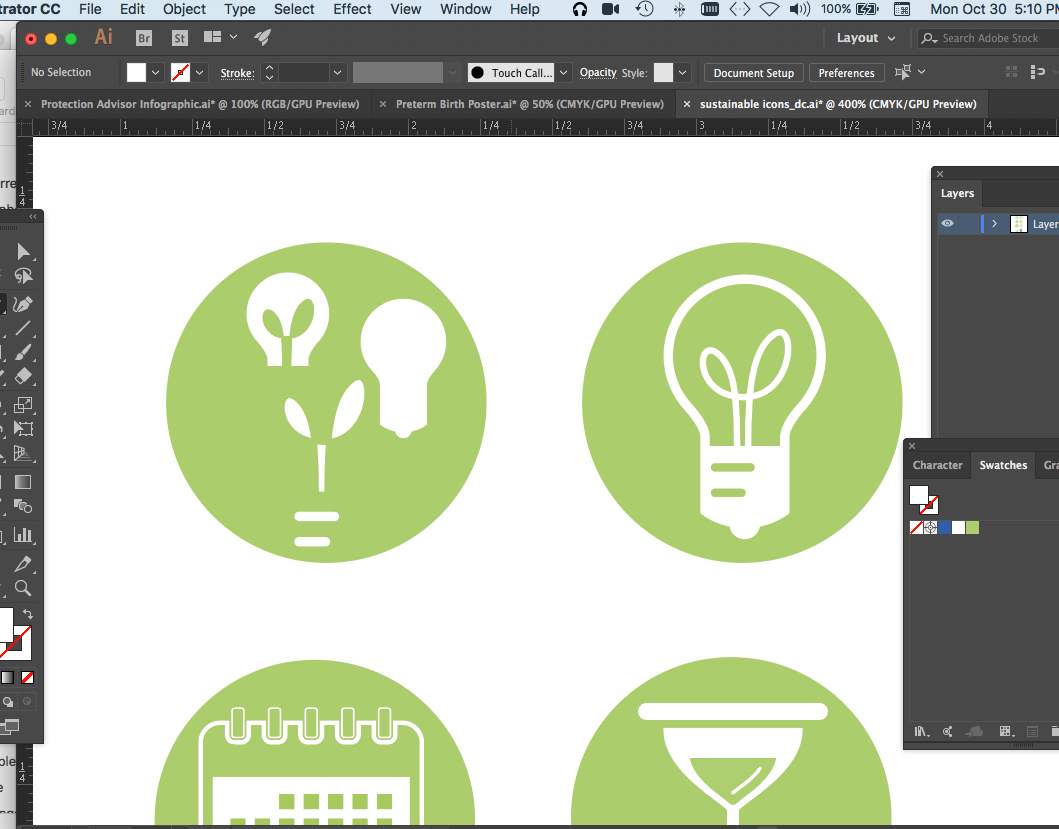Select the Zoom magnifier tool
Viewport: 1059px width, 829px height.
[23, 587]
